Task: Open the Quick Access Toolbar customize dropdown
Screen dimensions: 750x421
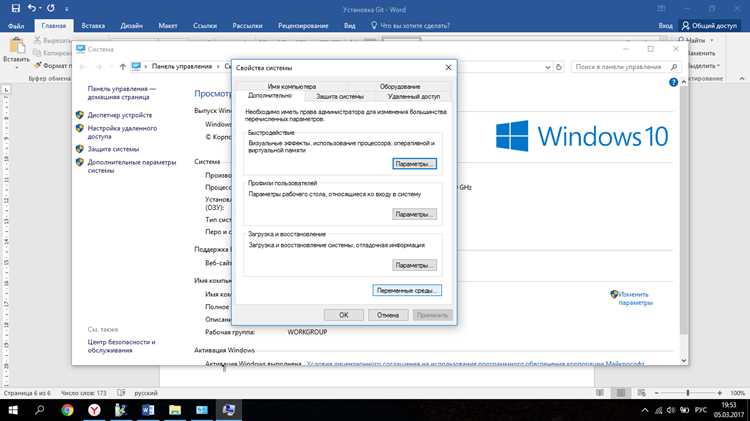Action: [66, 9]
